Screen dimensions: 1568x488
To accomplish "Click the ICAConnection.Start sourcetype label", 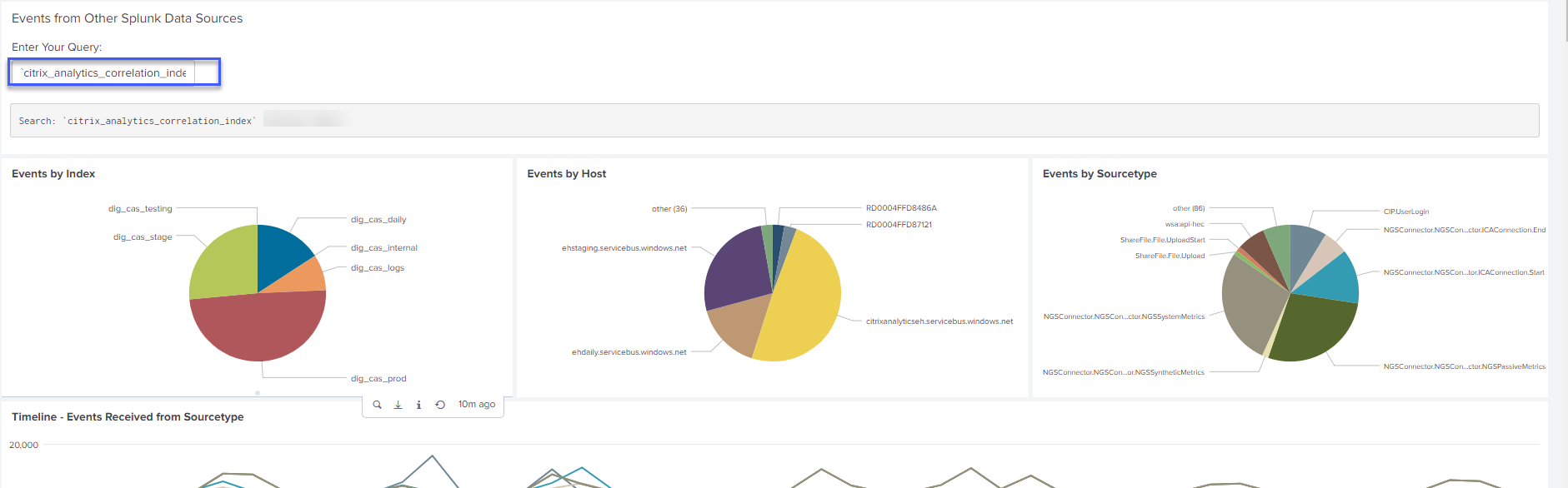I will [1464, 272].
